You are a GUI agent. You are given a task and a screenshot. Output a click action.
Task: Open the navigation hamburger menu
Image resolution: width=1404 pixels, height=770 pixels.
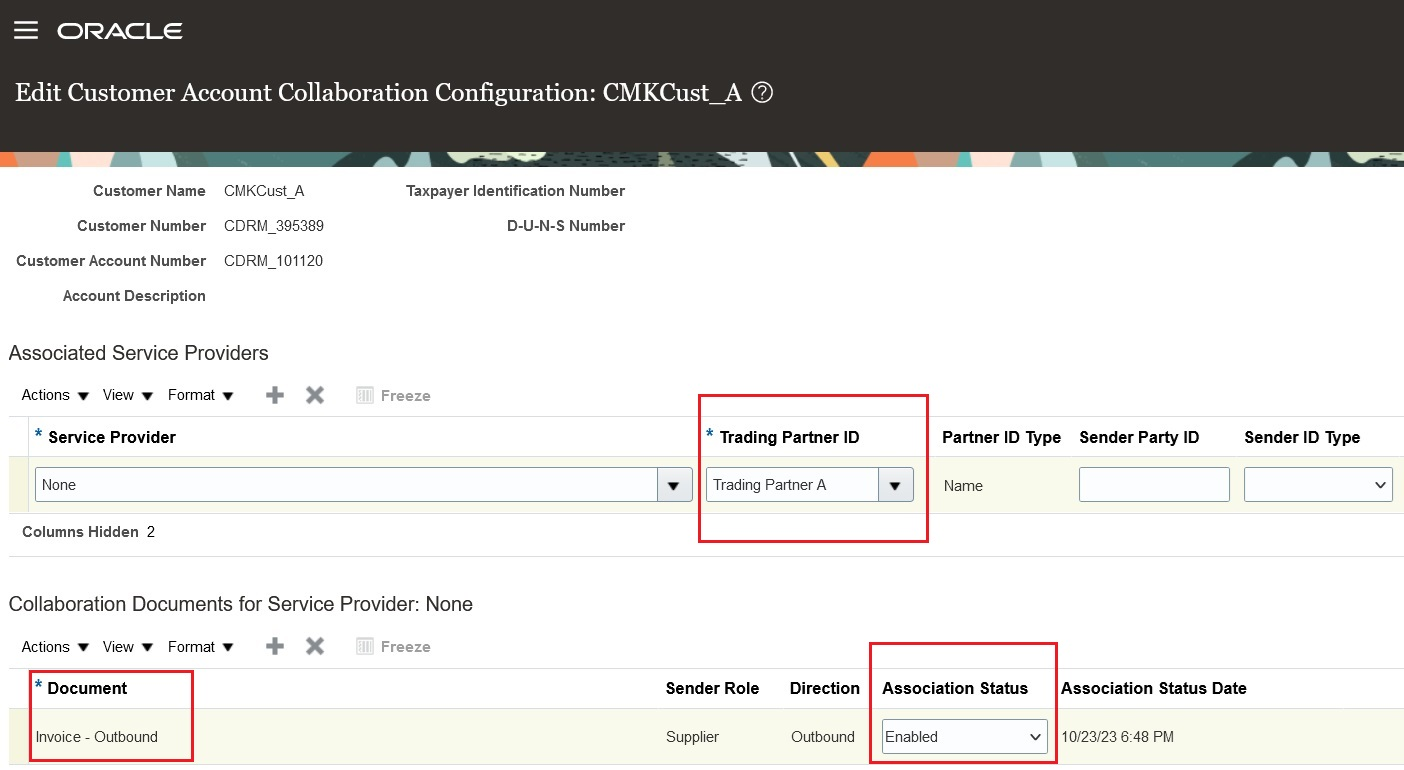tap(26, 29)
